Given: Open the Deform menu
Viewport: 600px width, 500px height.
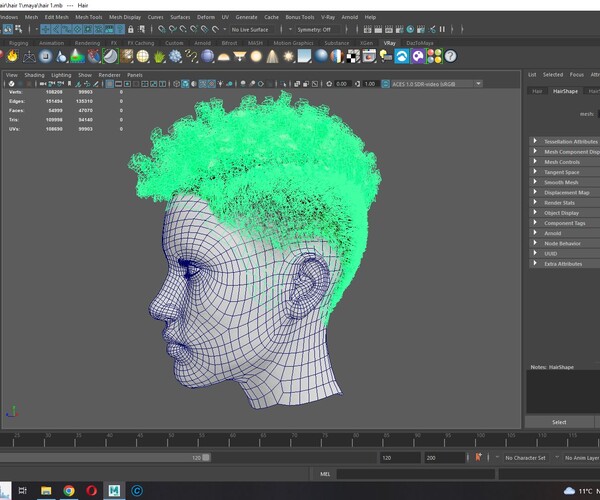Looking at the screenshot, I should [206, 17].
